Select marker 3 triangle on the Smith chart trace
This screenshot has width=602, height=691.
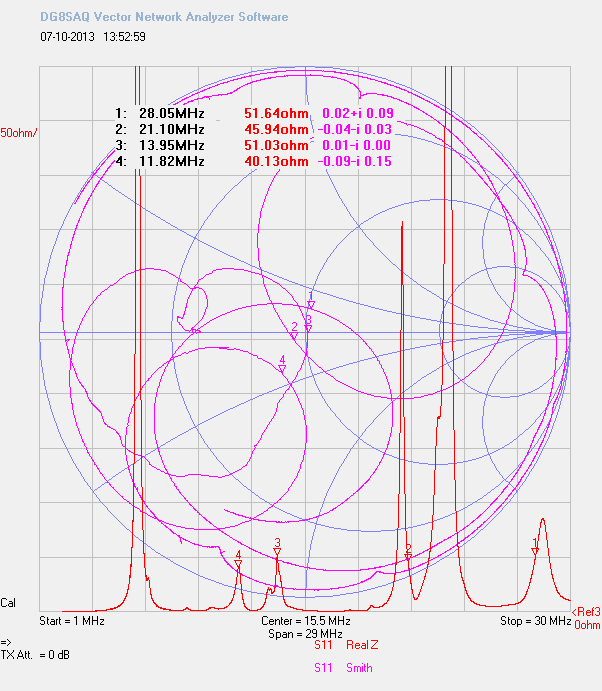[308, 328]
